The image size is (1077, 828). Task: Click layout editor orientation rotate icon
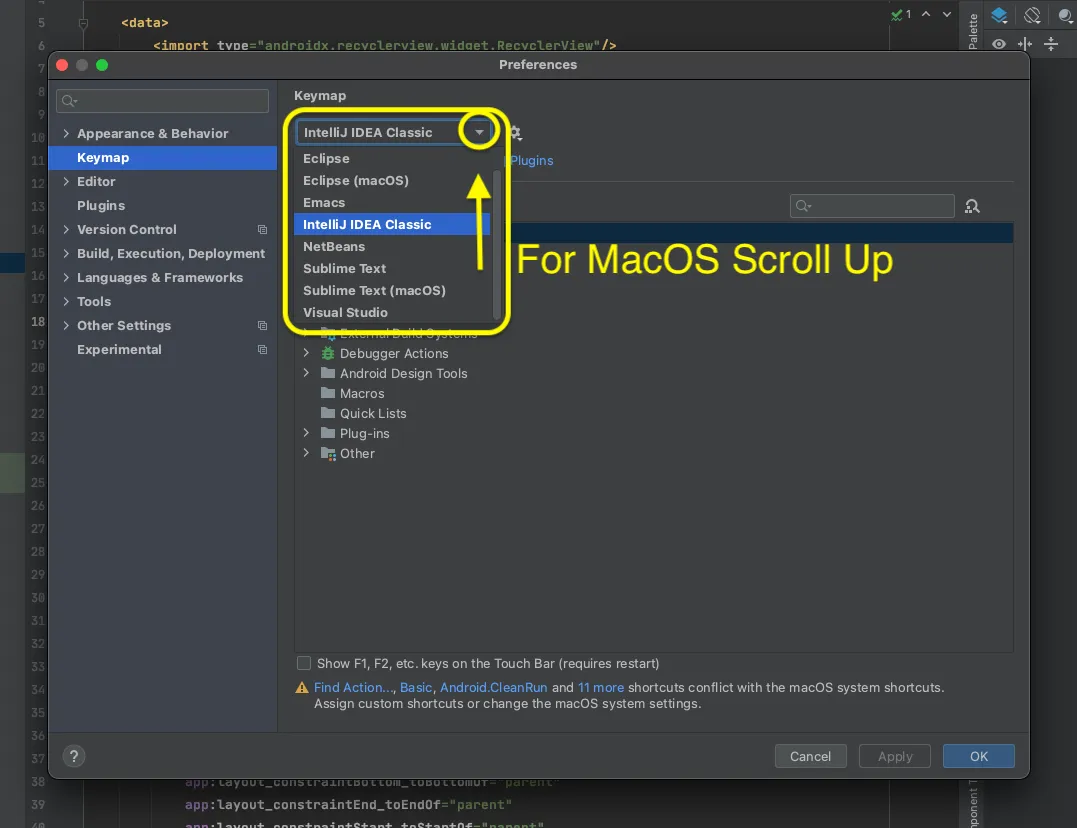1032,14
